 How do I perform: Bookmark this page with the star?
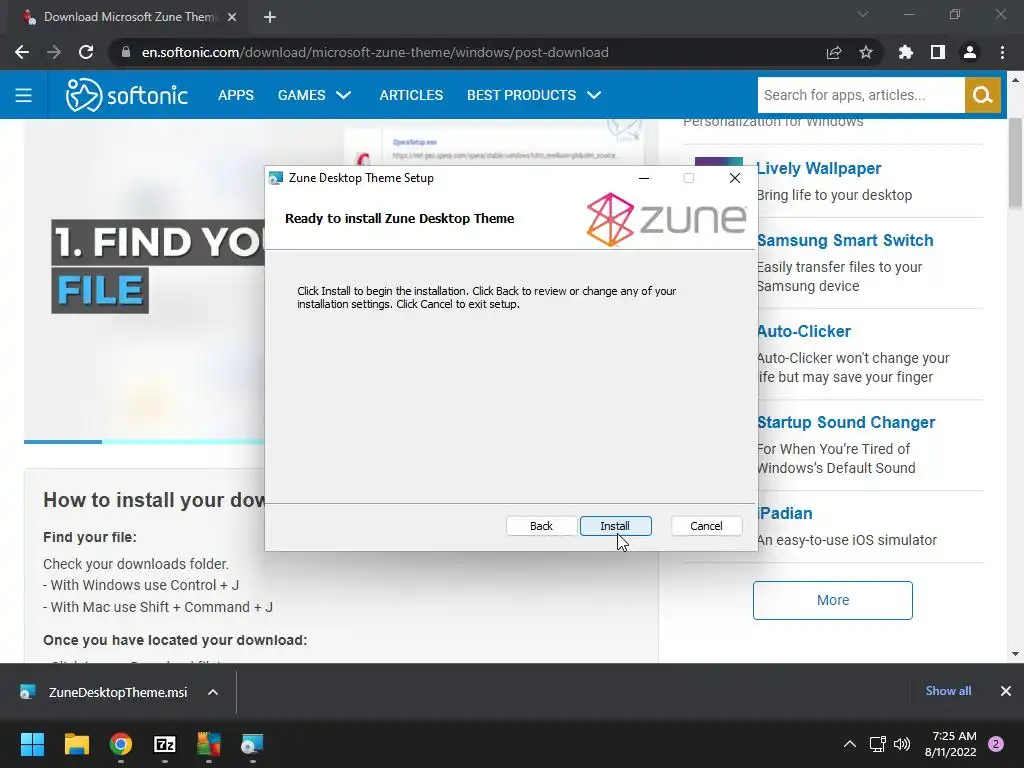click(866, 52)
